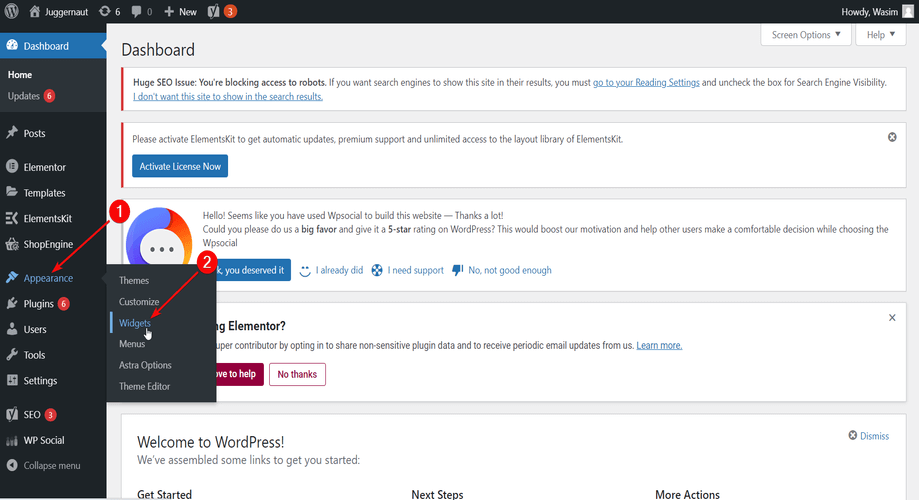
Task: Click the Dismiss link on Welcome panel
Action: click(874, 436)
